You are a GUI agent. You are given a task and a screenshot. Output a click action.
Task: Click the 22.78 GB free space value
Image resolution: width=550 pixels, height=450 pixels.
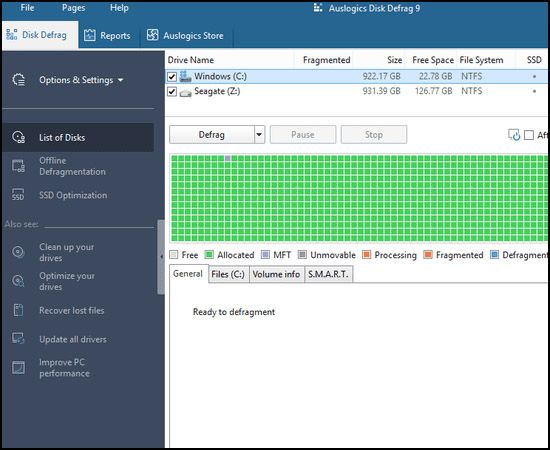pyautogui.click(x=435, y=76)
